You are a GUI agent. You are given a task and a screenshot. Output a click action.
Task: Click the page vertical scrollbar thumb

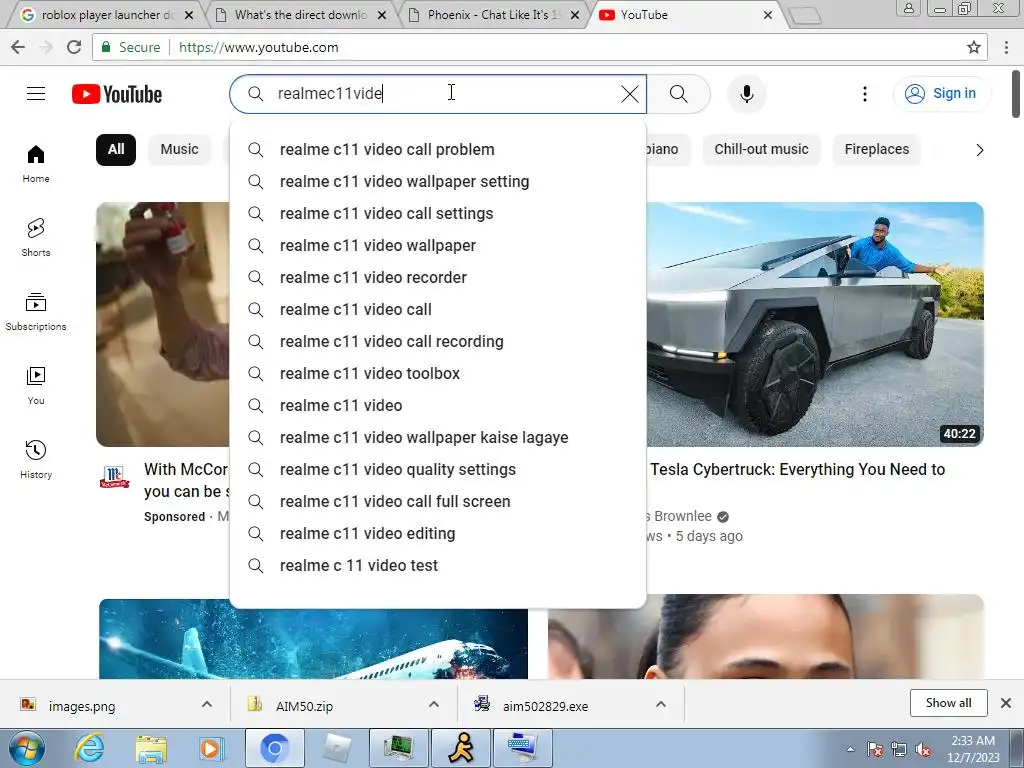1016,93
